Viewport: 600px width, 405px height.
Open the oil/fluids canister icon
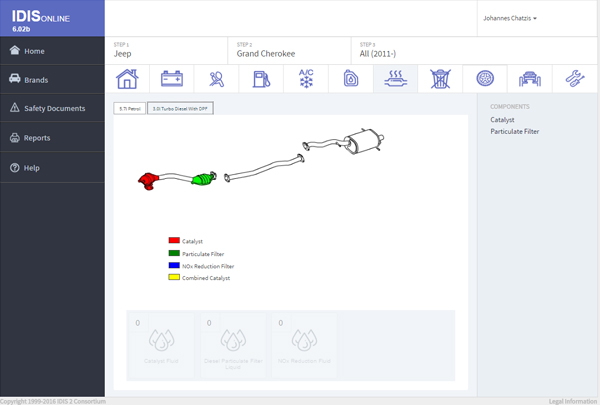[351, 79]
